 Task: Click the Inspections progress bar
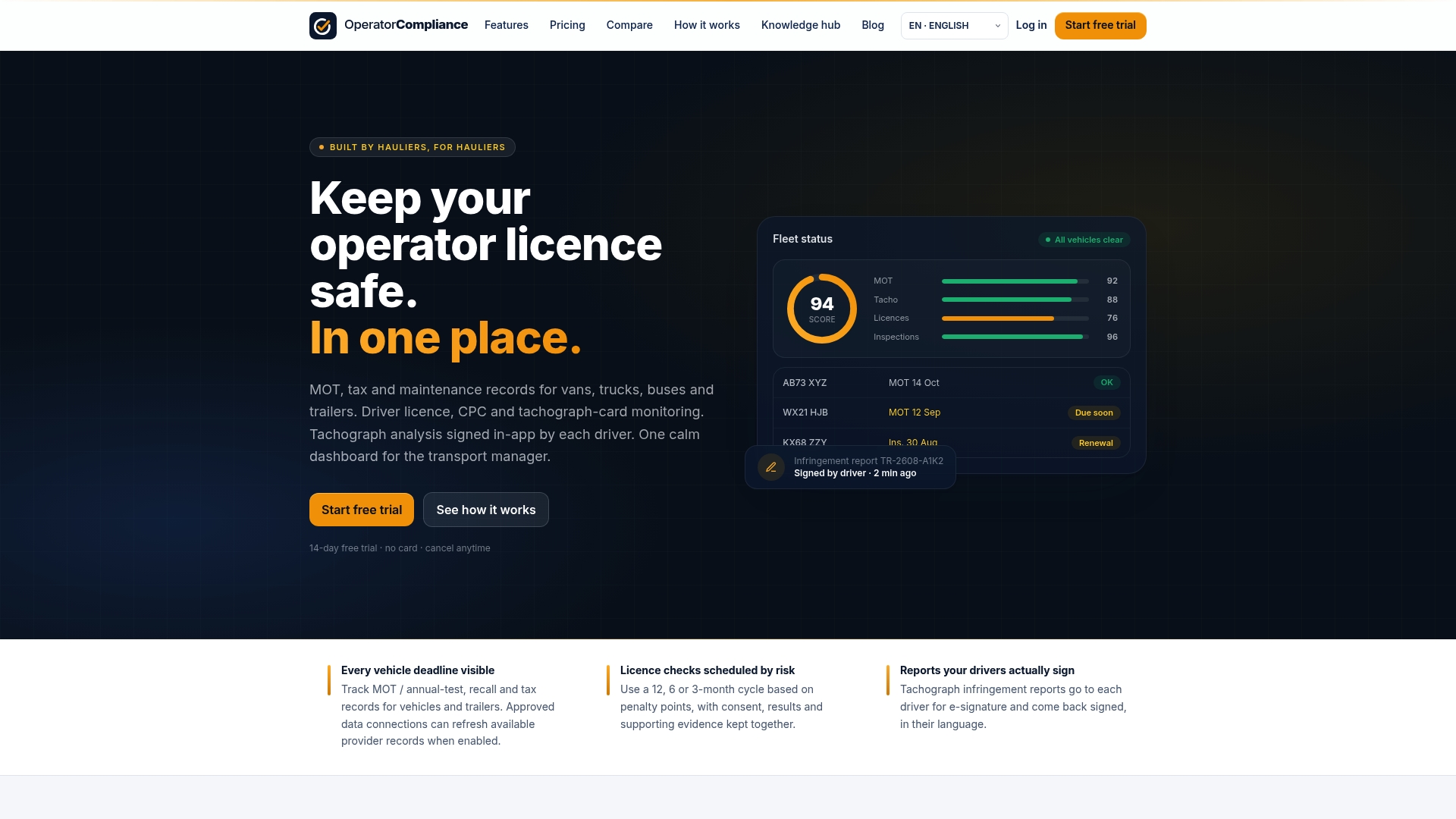tap(1015, 337)
